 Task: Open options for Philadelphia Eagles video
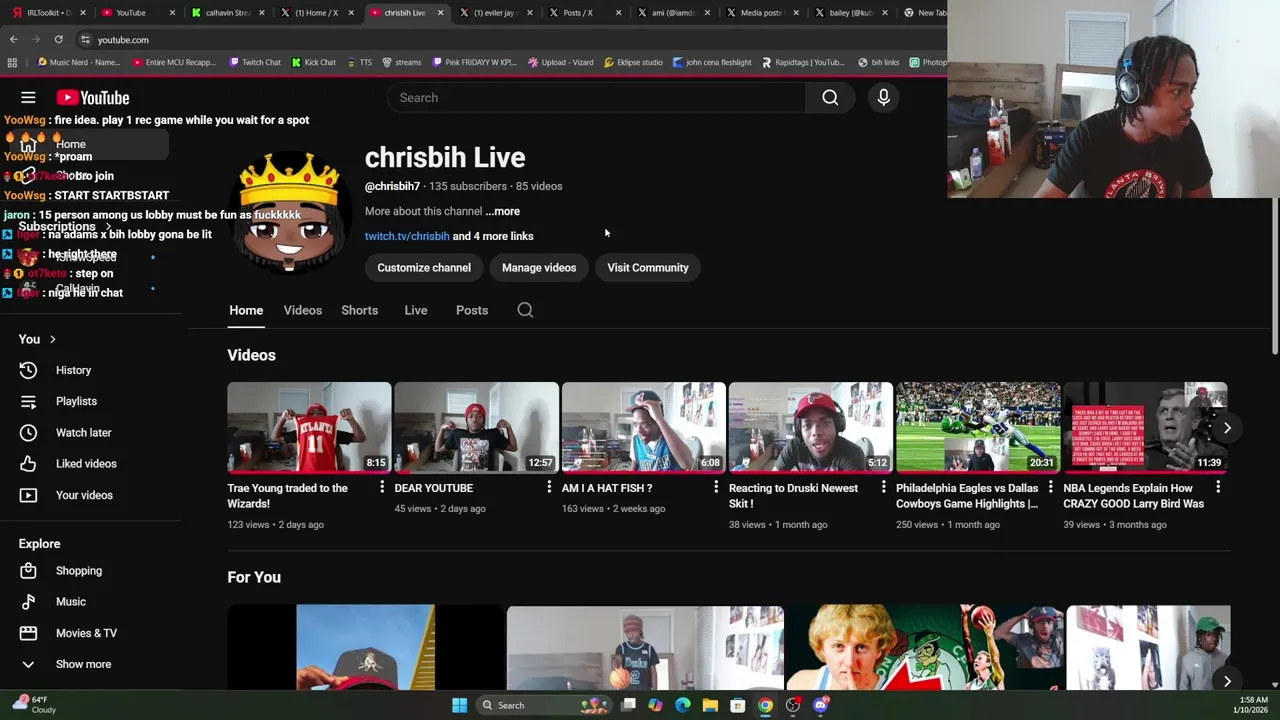tap(1050, 487)
